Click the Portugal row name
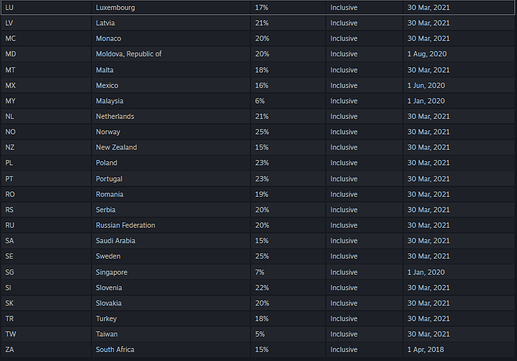Viewport: 517px width, 361px height. 109,179
